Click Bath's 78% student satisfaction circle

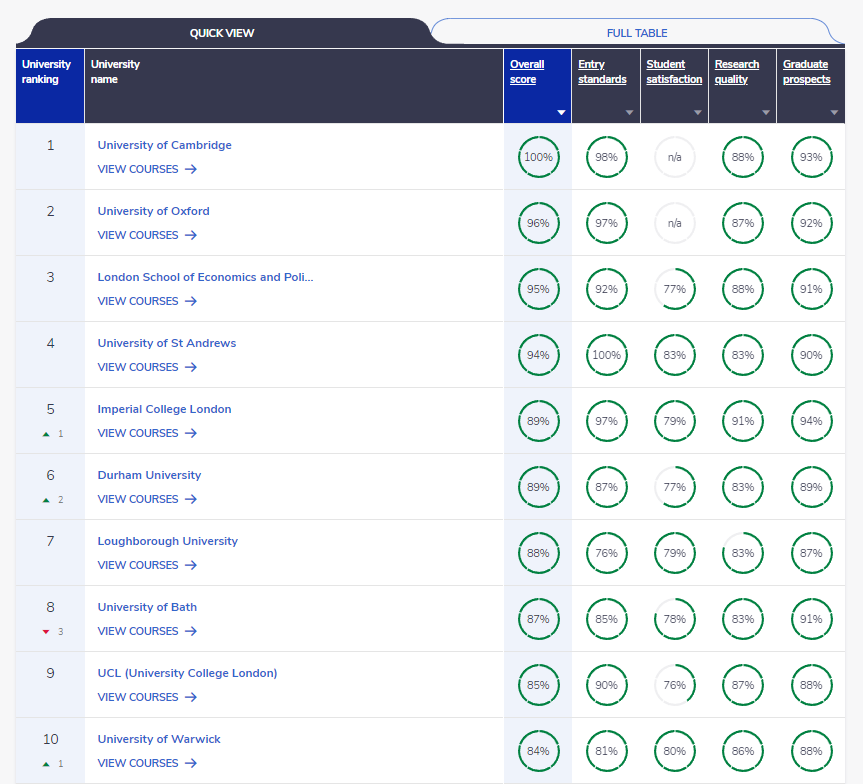675,619
